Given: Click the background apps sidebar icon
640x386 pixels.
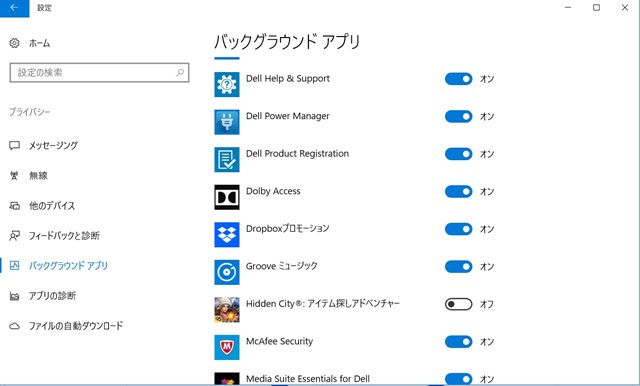Looking at the screenshot, I should 14,266.
